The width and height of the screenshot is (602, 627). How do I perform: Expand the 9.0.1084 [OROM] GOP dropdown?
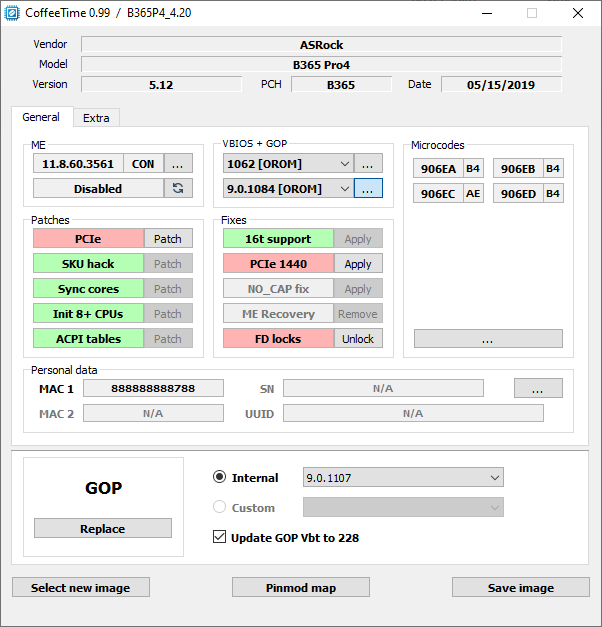coord(344,188)
